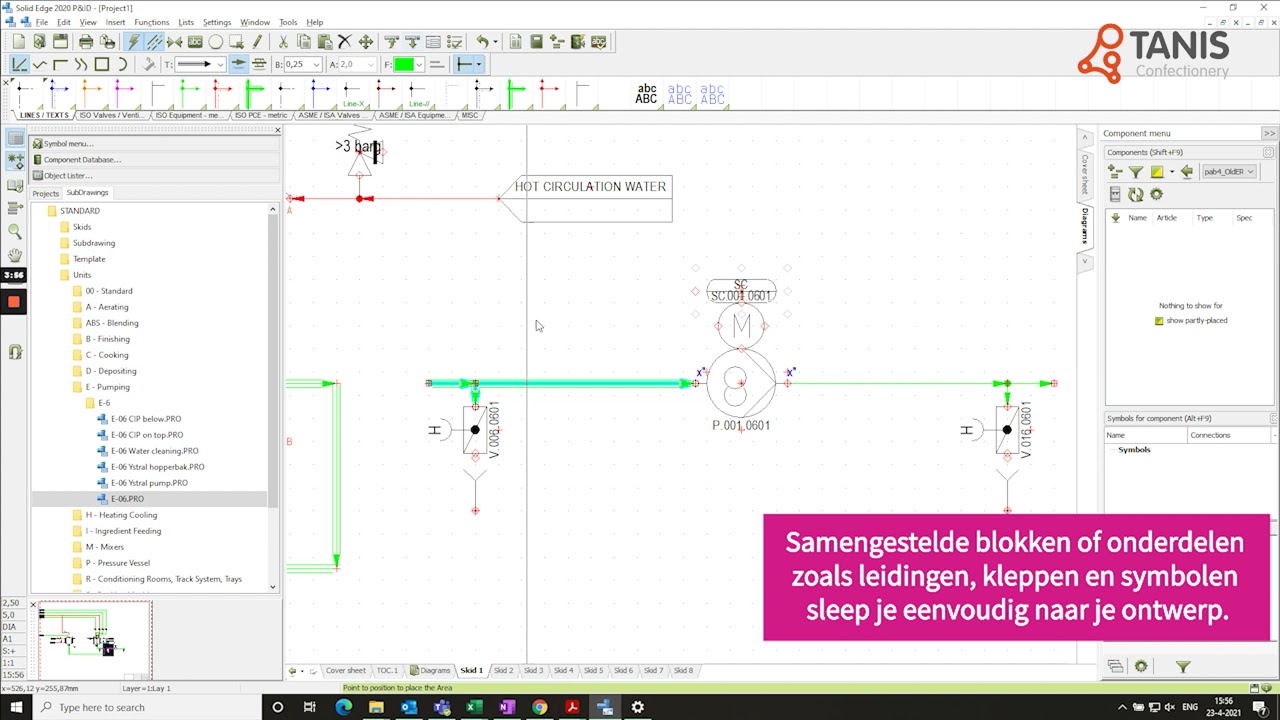The image size is (1280, 720).
Task: Expand the Undo history dropdown arrow
Action: pos(497,41)
